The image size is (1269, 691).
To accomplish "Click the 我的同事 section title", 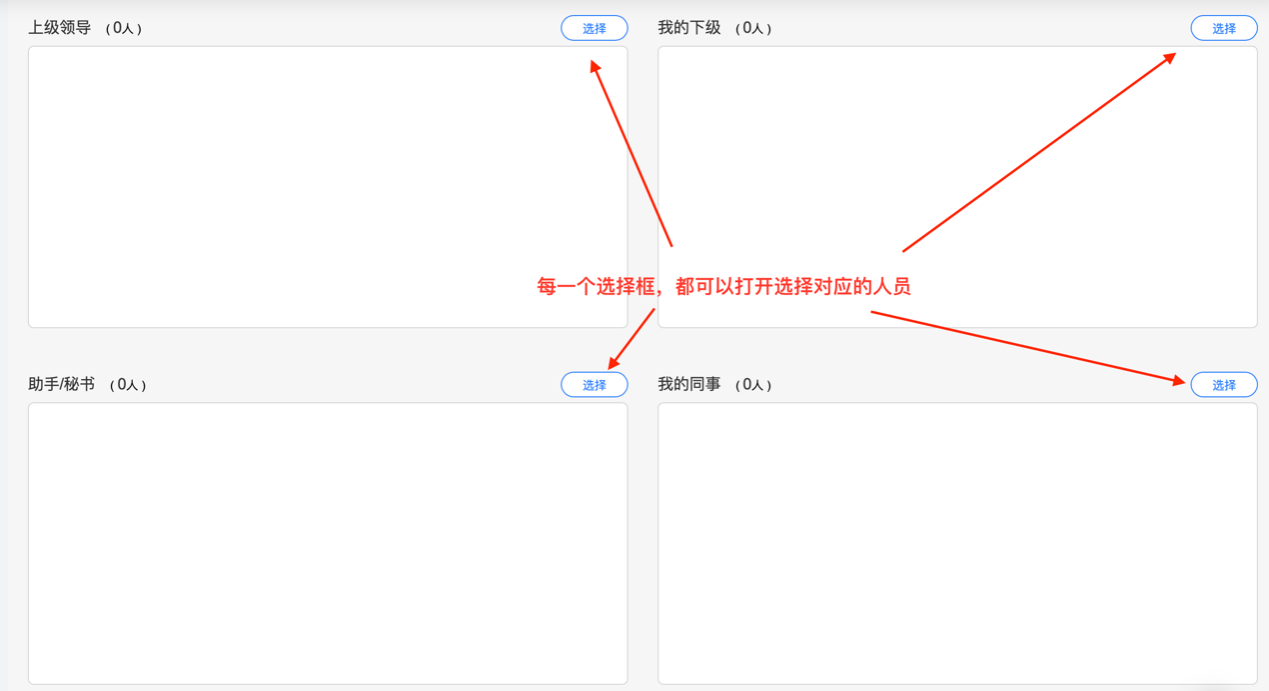I will point(690,383).
